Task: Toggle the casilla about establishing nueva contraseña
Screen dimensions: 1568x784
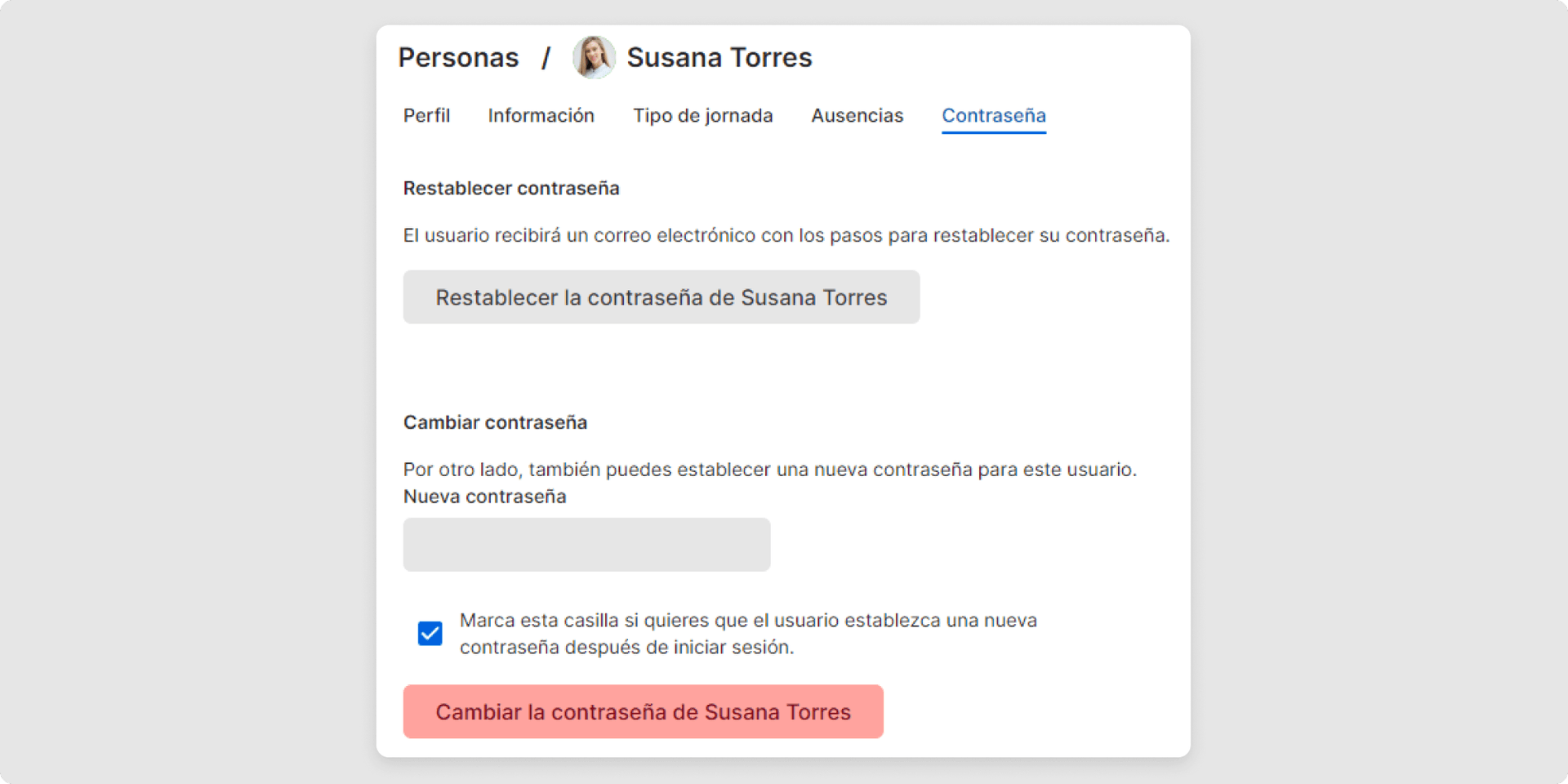Action: pos(430,633)
